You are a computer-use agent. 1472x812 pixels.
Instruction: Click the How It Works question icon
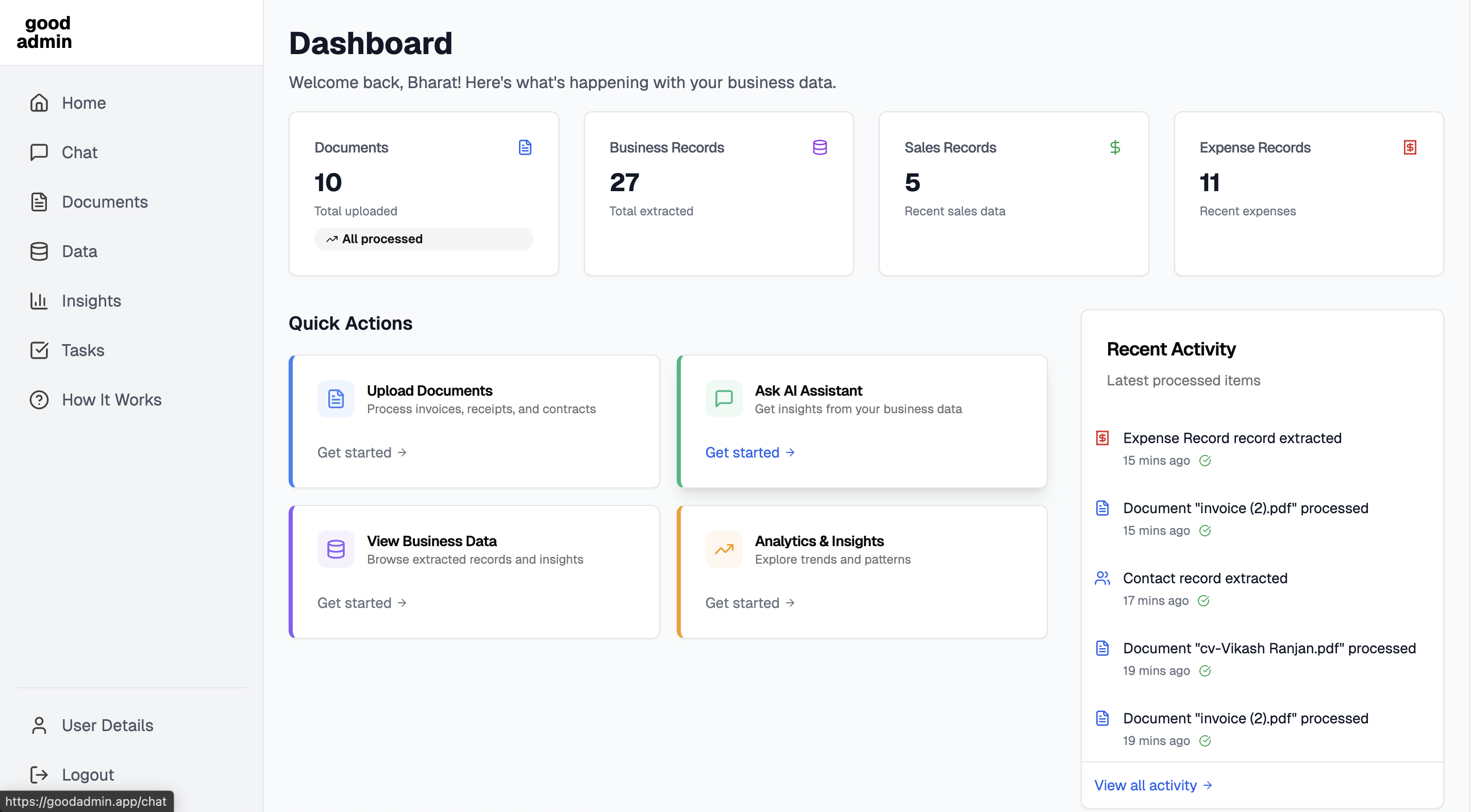click(39, 399)
